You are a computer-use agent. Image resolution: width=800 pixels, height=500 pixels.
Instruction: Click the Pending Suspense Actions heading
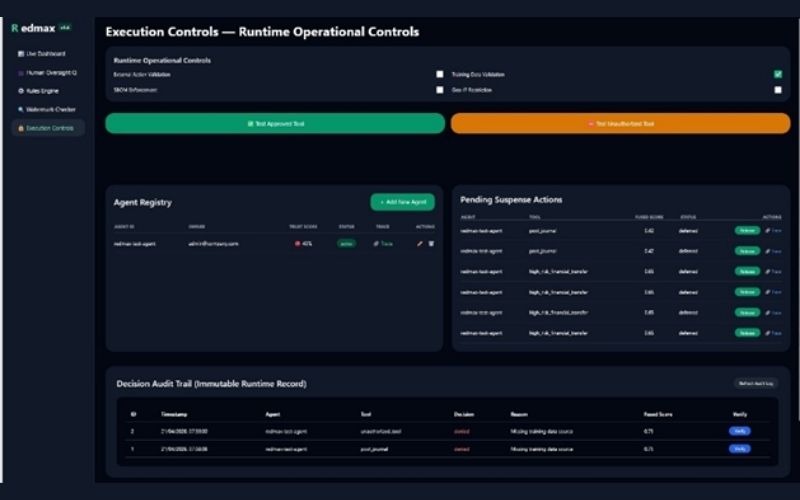coord(511,199)
